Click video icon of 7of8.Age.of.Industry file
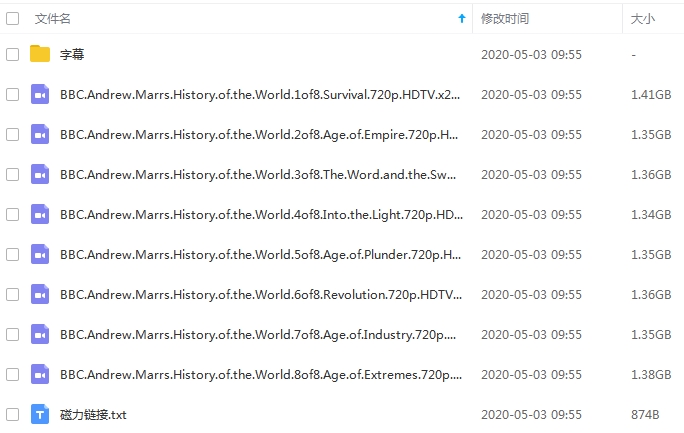The width and height of the screenshot is (684, 433). [40, 334]
